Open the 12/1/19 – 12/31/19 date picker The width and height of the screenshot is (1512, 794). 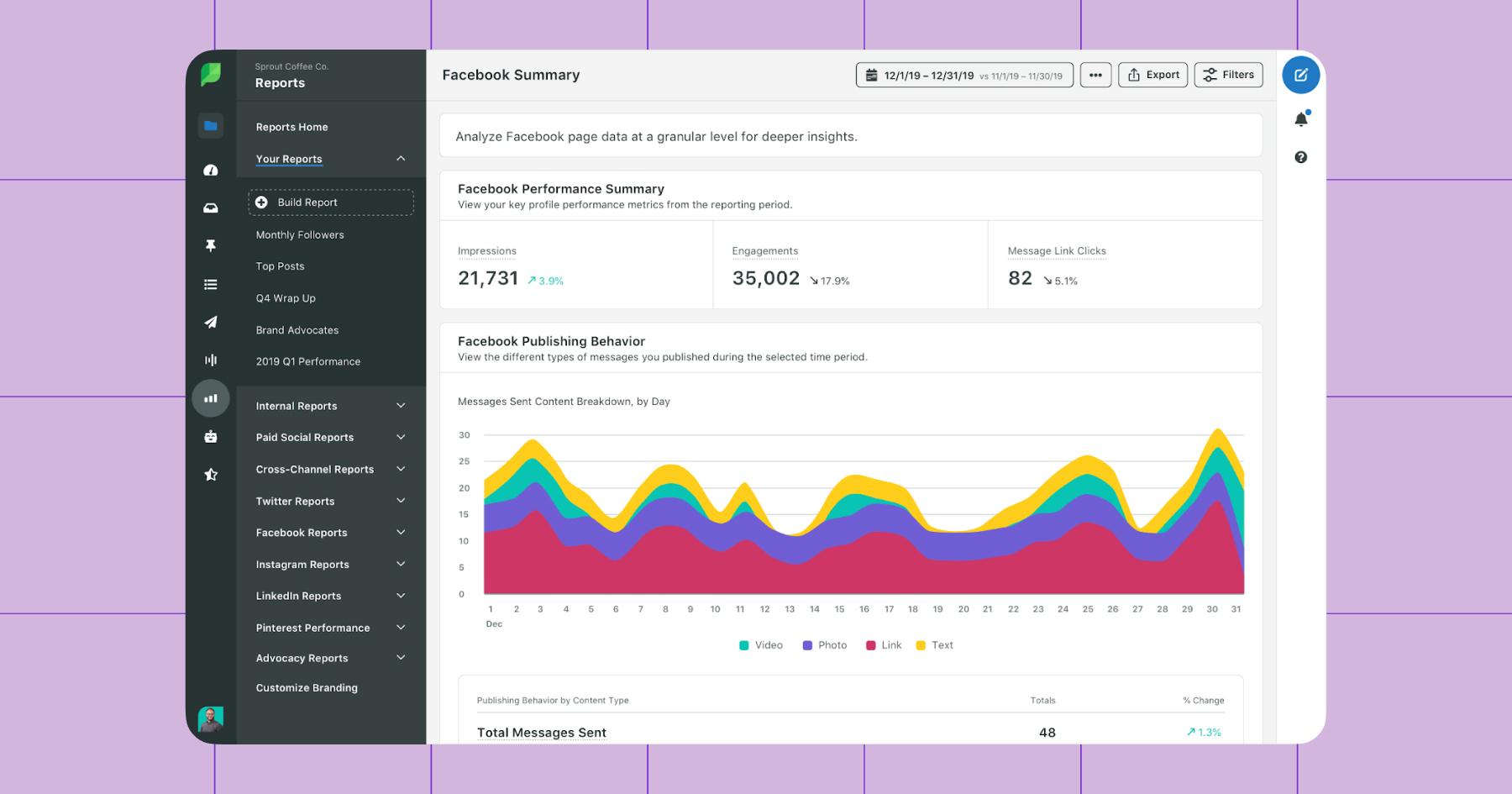964,75
